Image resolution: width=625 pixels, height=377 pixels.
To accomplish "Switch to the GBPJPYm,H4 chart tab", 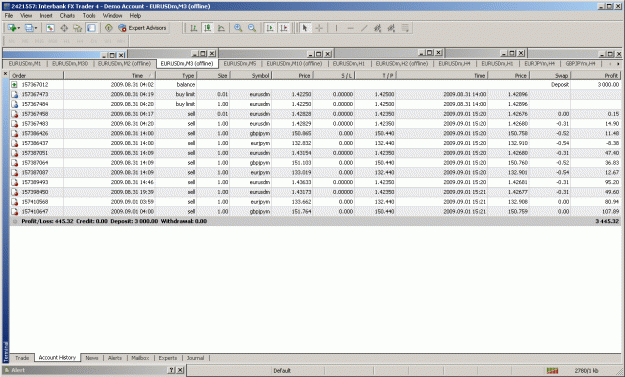I will pos(580,64).
